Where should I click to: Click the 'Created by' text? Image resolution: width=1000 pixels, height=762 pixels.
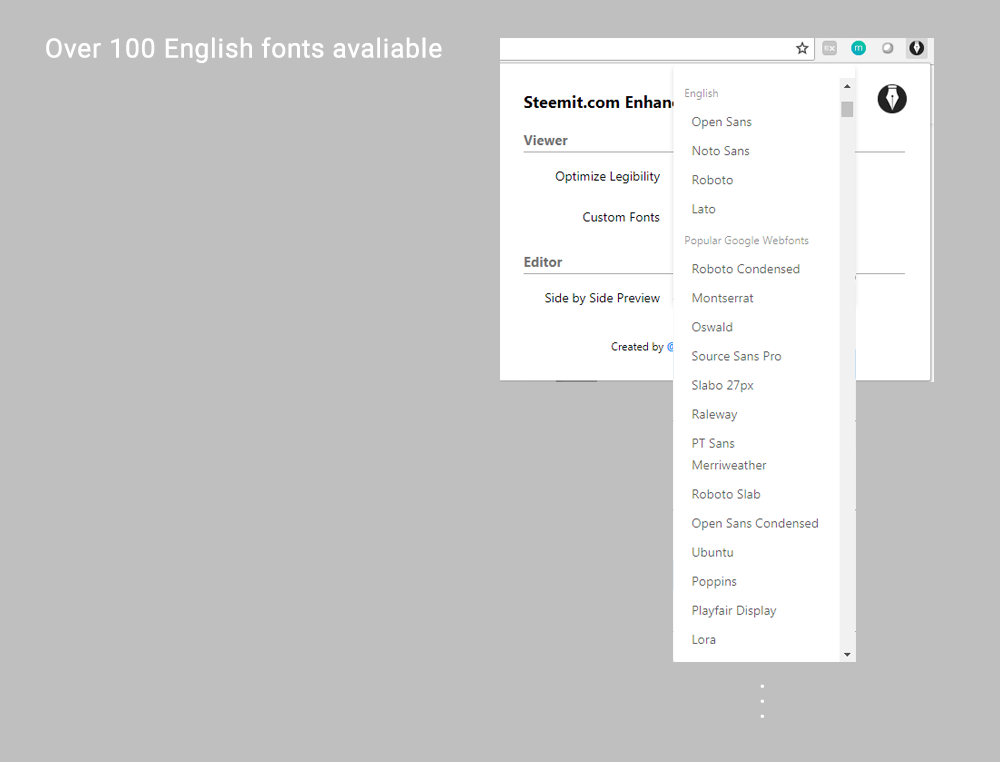(637, 347)
